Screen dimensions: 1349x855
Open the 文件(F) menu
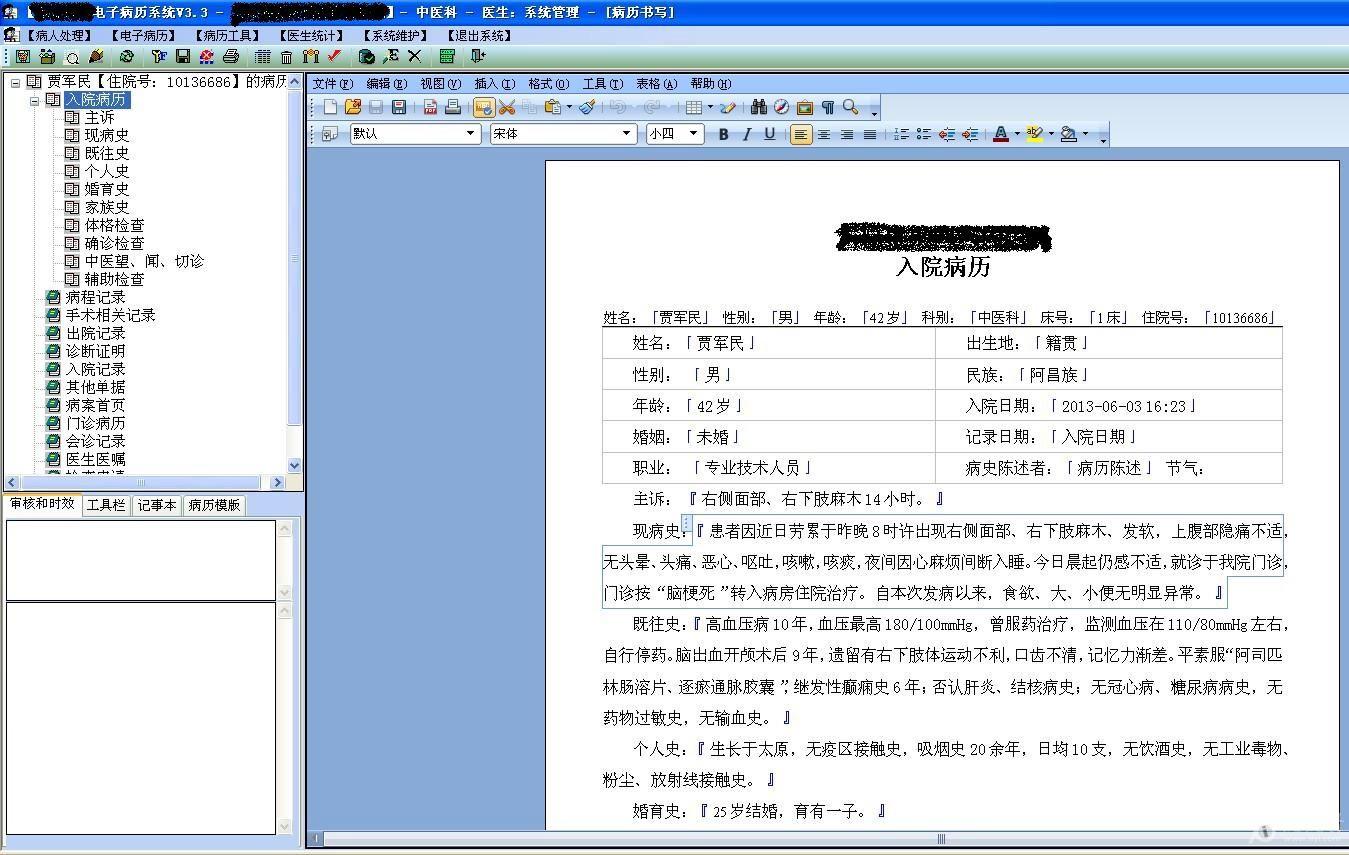pos(333,84)
